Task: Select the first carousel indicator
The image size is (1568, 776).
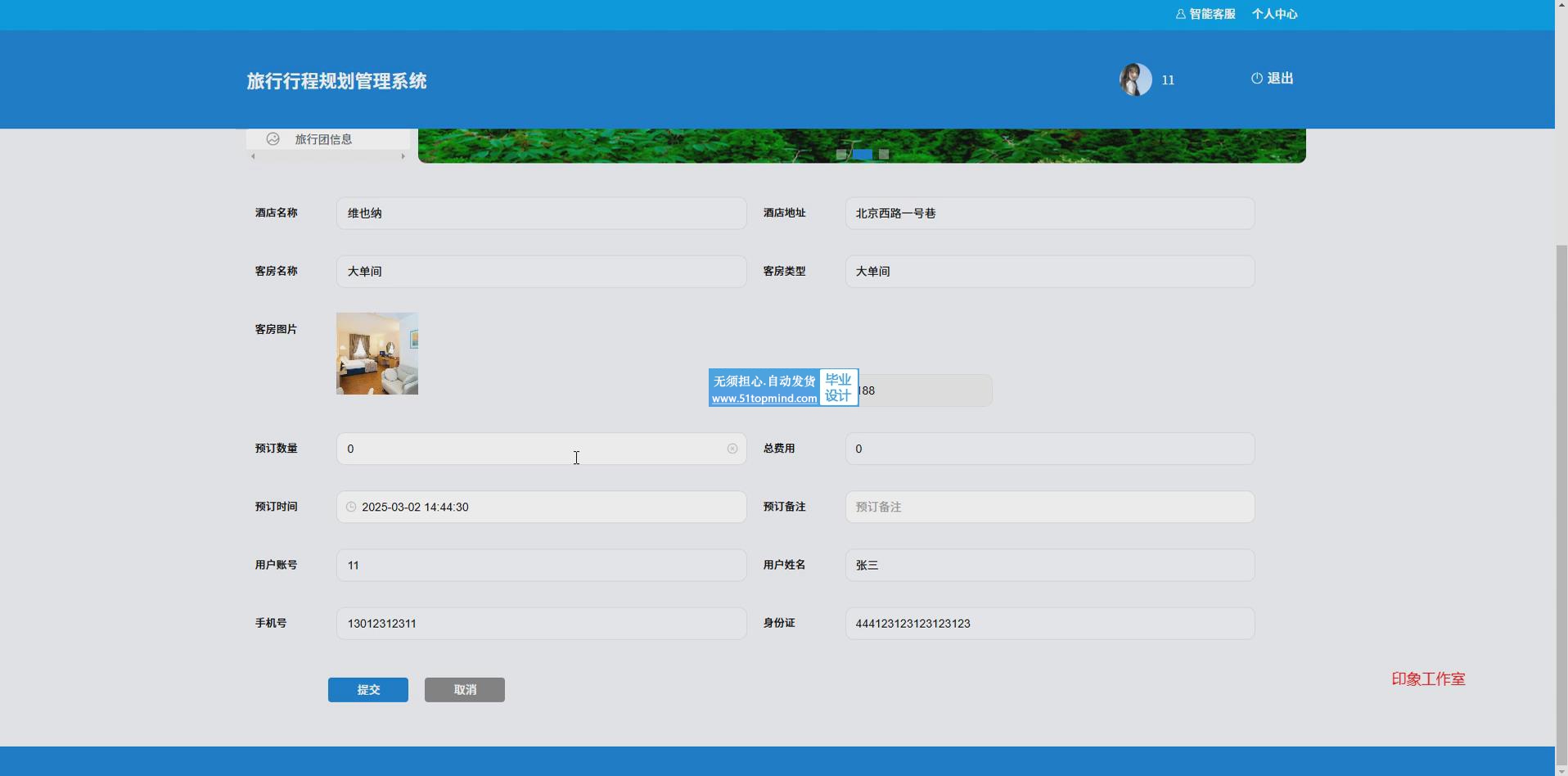Action: click(x=841, y=154)
